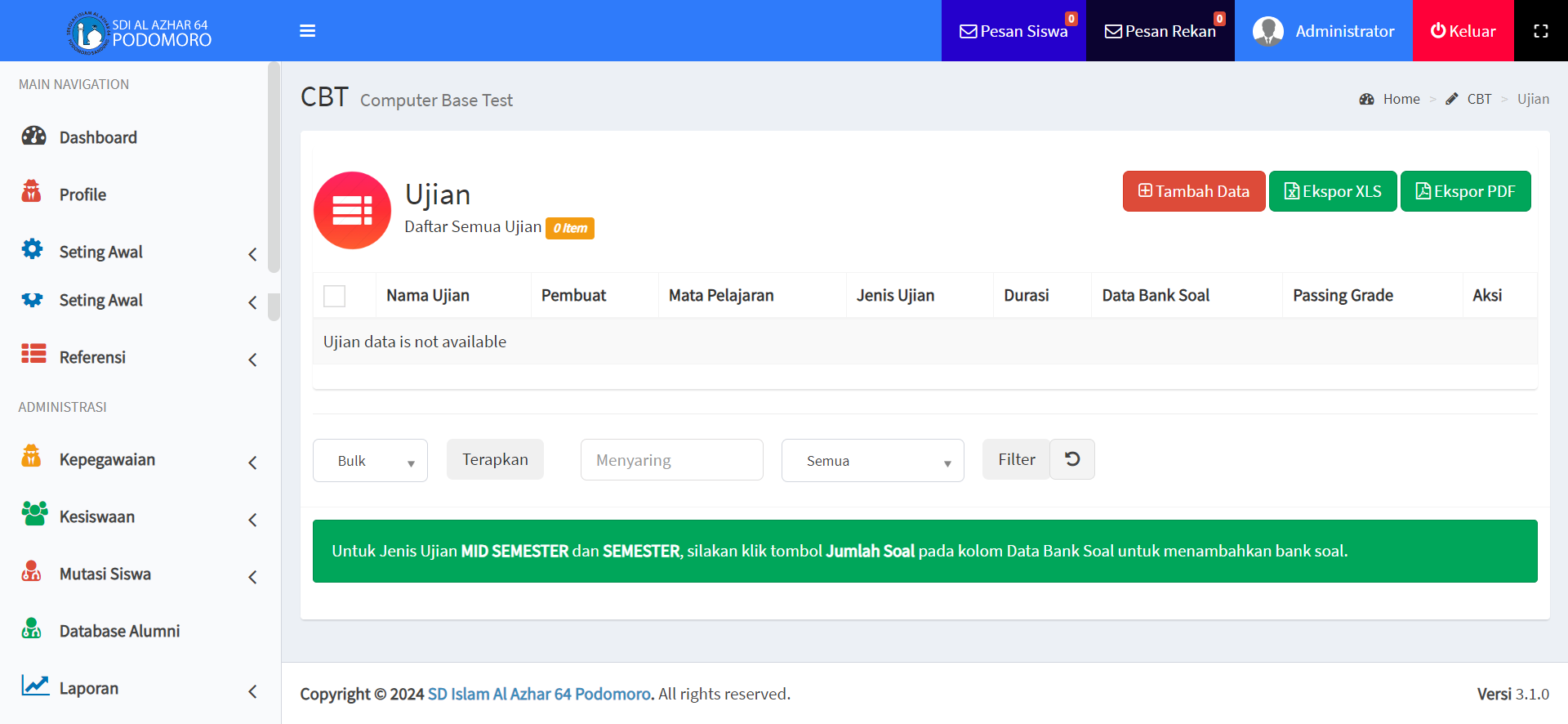Image resolution: width=1568 pixels, height=724 pixels.
Task: Open the Bulk action dropdown
Action: [x=370, y=461]
